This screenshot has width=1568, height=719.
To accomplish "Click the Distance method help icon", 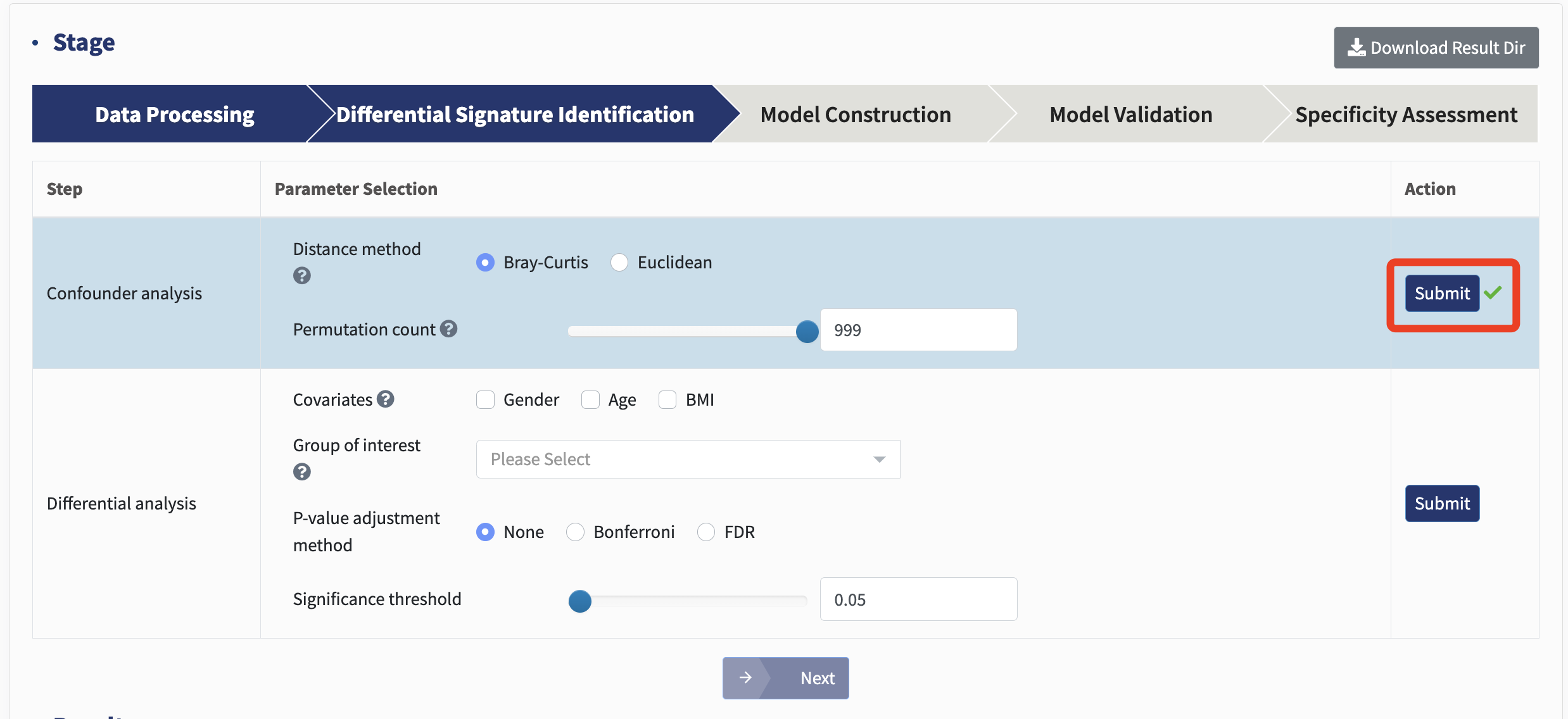I will pos(302,276).
